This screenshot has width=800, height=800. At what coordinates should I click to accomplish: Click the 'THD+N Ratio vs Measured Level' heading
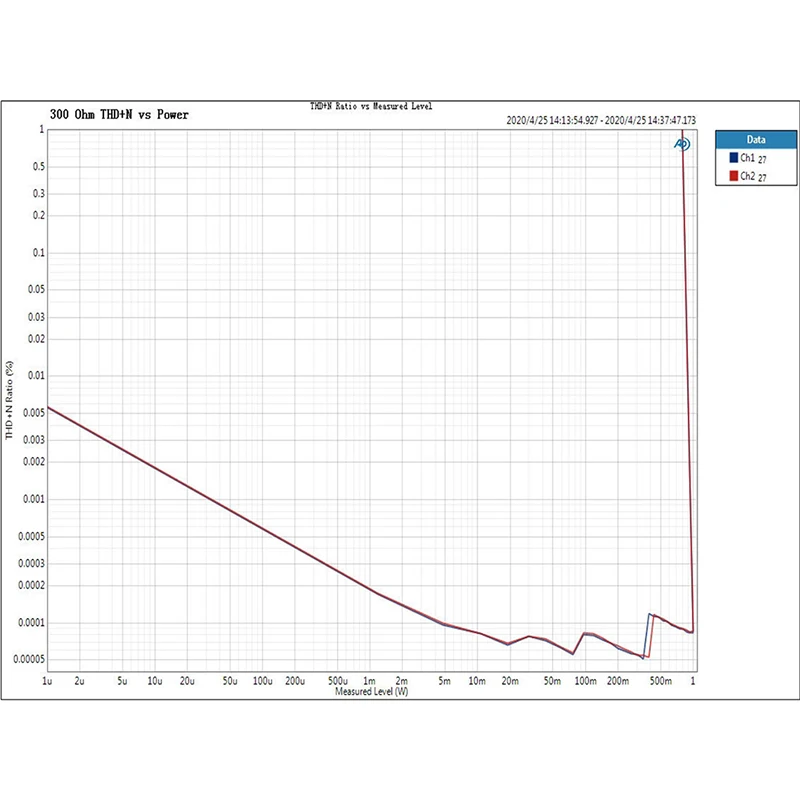(x=371, y=106)
